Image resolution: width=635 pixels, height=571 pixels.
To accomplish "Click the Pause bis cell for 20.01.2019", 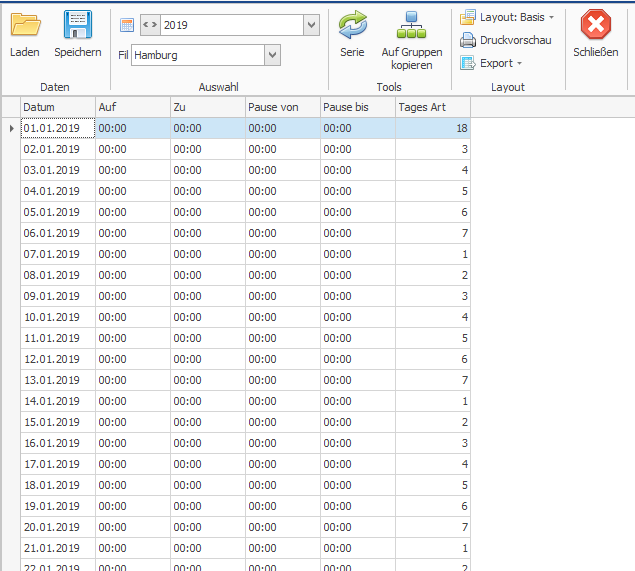I will (x=357, y=527).
